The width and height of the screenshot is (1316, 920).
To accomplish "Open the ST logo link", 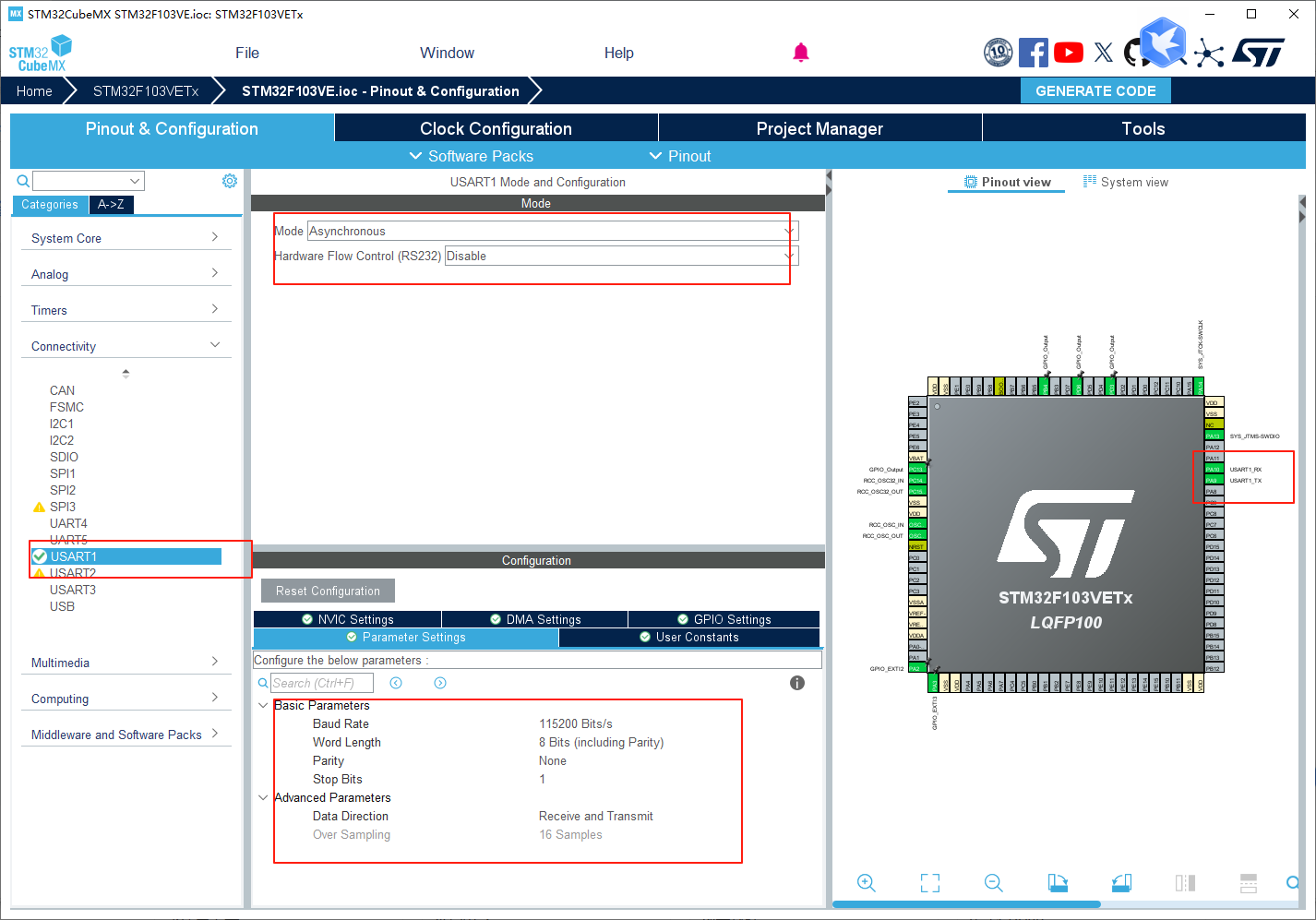I will click(1259, 53).
